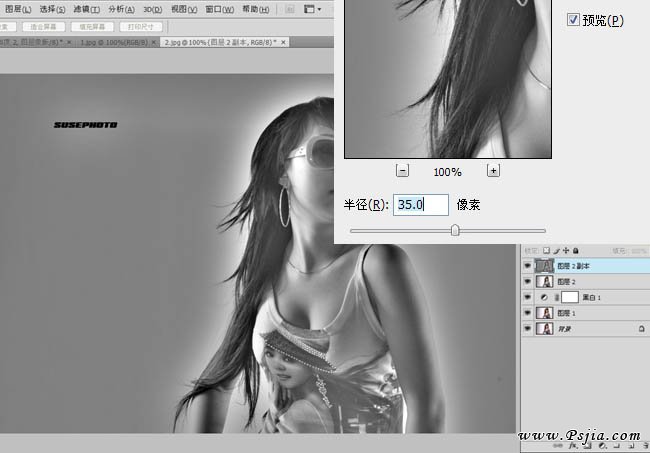
Task: Click the lock-all padlock icon
Action: (576, 251)
